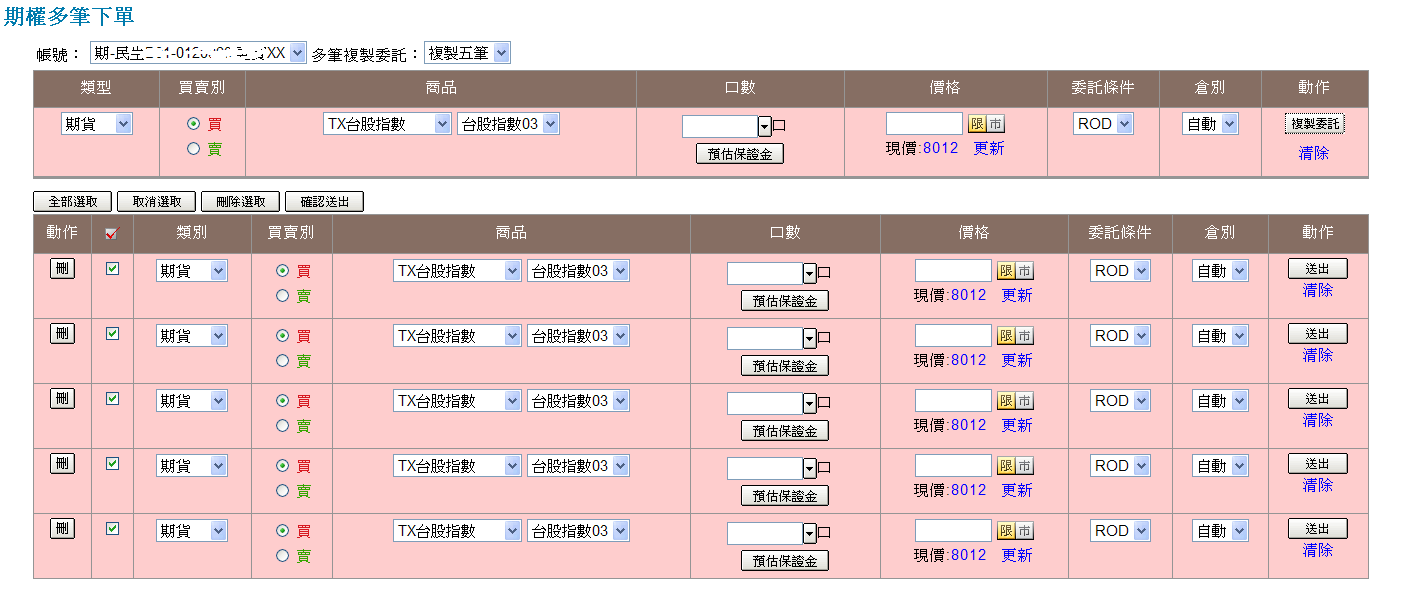Uncheck the second order row's selection checkbox
Viewport: 1401px width, 594px height.
click(x=112, y=334)
